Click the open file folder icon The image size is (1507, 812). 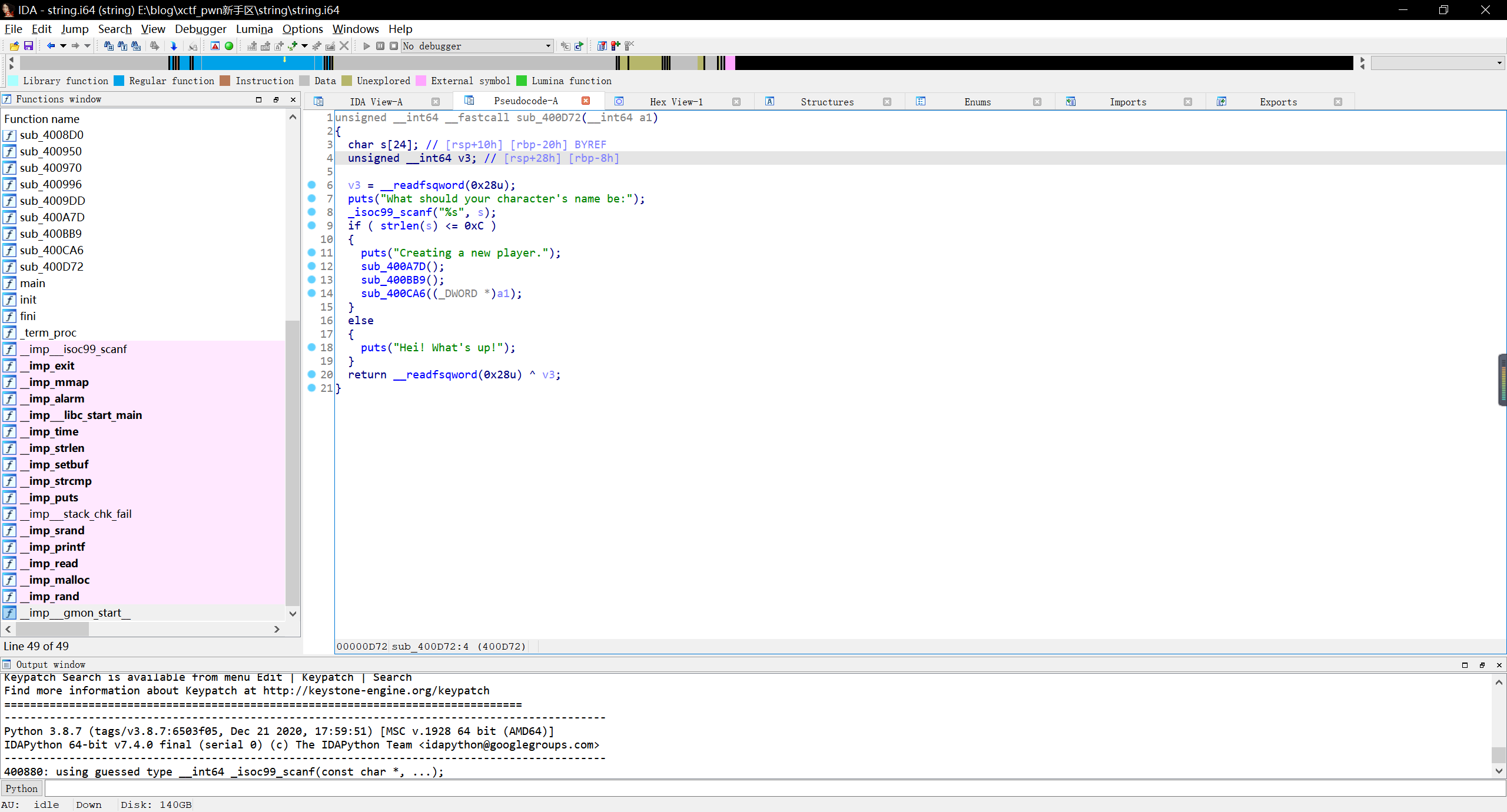pyautogui.click(x=15, y=46)
